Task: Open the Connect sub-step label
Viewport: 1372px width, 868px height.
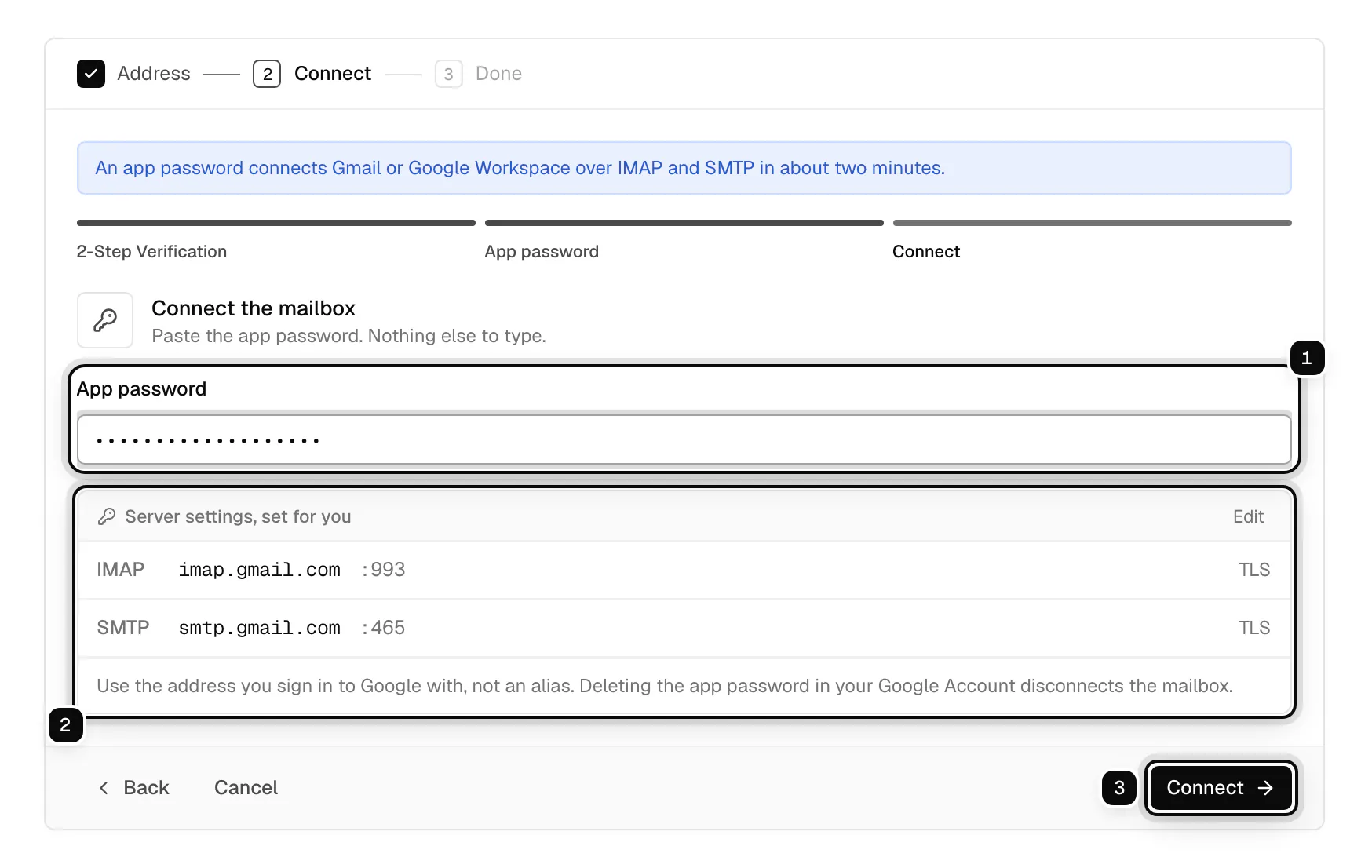Action: click(926, 252)
